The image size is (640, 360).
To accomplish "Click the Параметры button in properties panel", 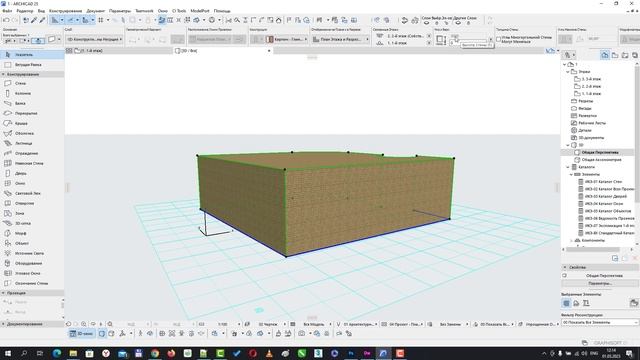I will click(600, 283).
